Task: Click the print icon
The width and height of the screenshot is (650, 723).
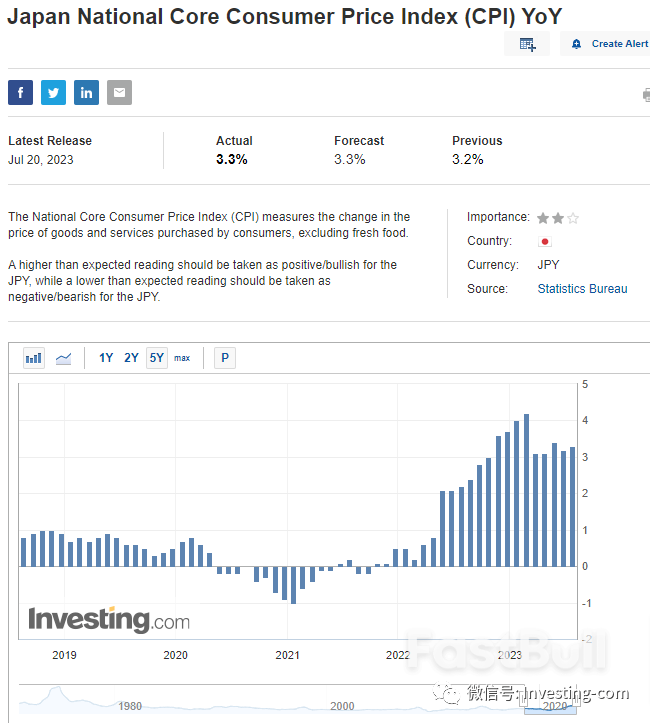Action: click(x=645, y=95)
